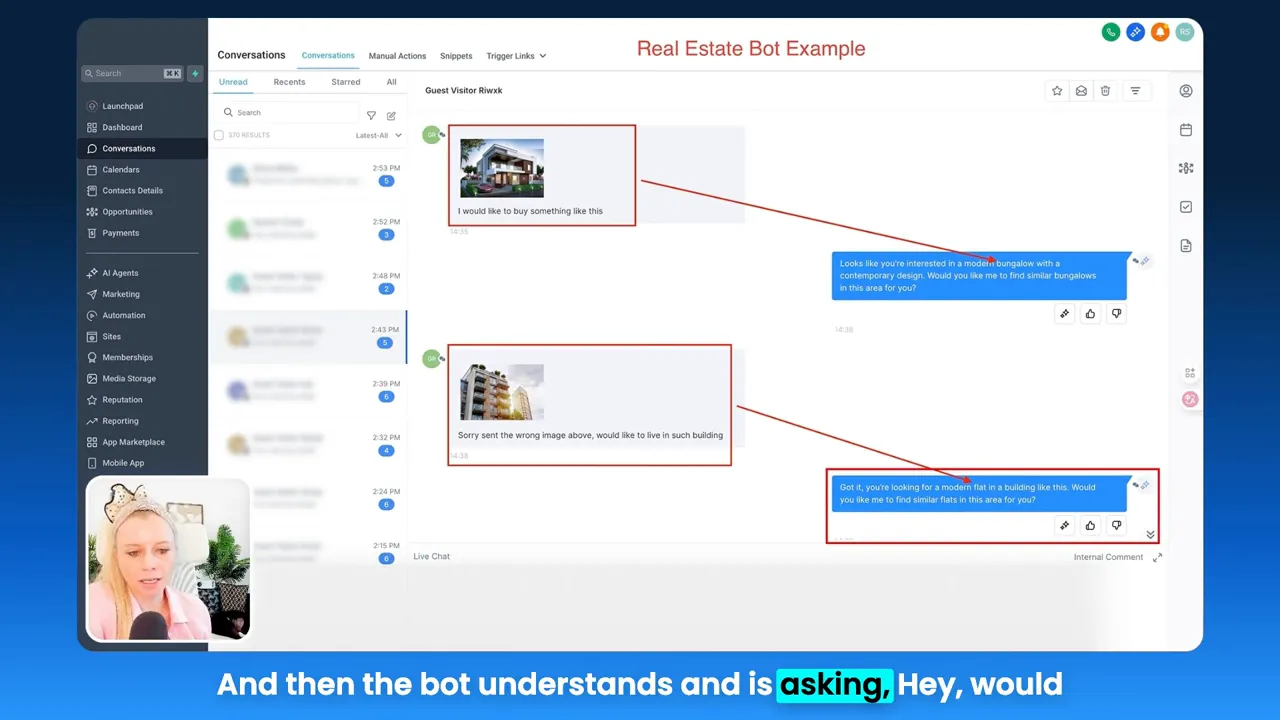Open the filter icon above conversation list
Screen dimensions: 1280x720
pos(371,115)
